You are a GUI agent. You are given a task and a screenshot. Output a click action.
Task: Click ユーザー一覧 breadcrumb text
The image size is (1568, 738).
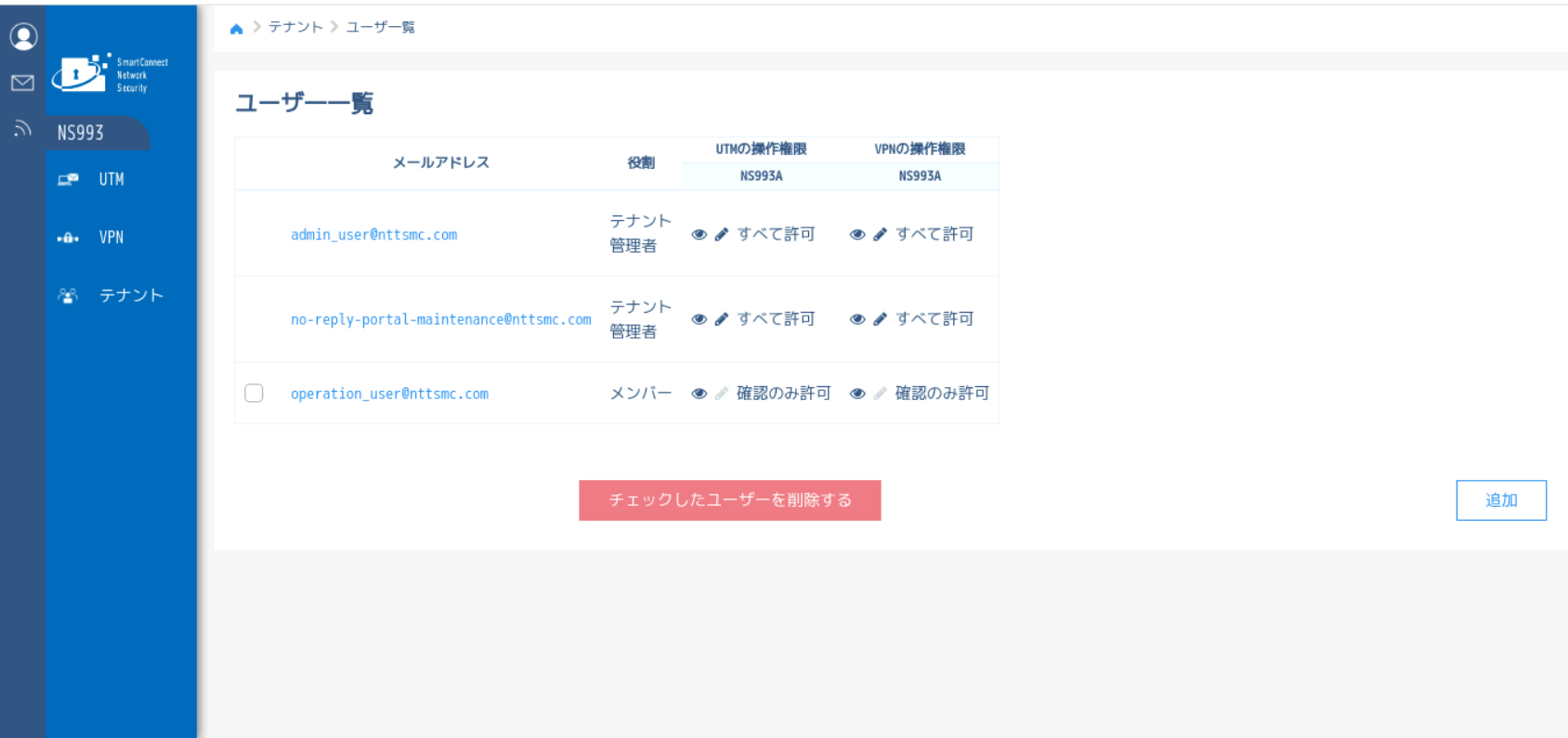tap(381, 28)
